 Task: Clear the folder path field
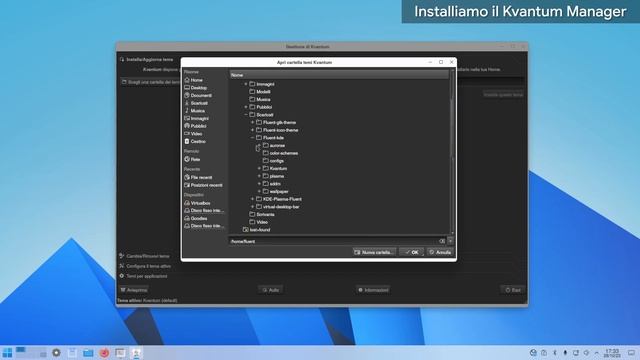(442, 241)
